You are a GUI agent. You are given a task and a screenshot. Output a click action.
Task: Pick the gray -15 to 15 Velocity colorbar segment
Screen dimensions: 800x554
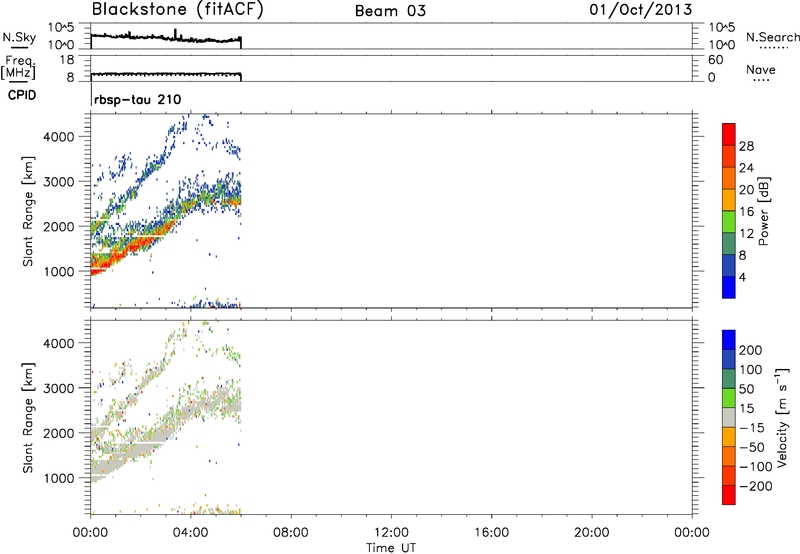729,417
